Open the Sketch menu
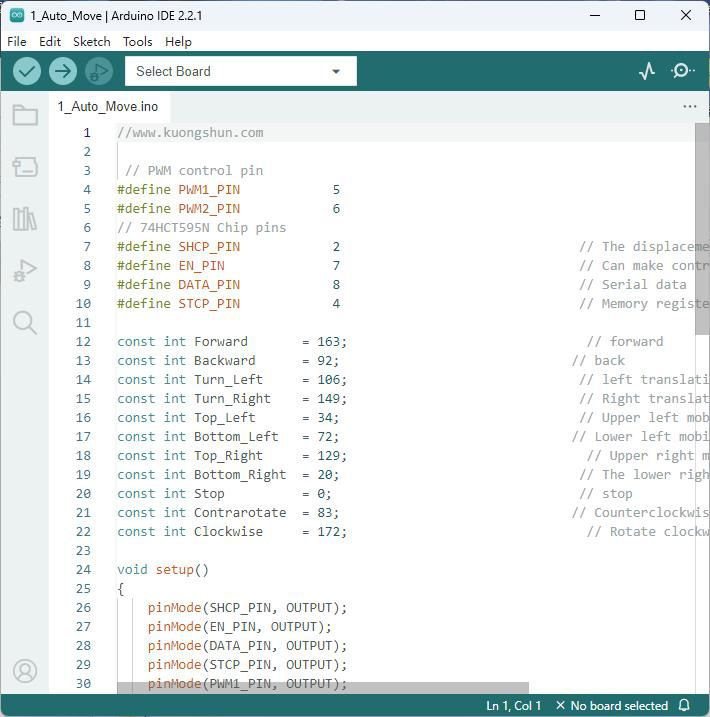The height and width of the screenshot is (717, 710). point(91,42)
